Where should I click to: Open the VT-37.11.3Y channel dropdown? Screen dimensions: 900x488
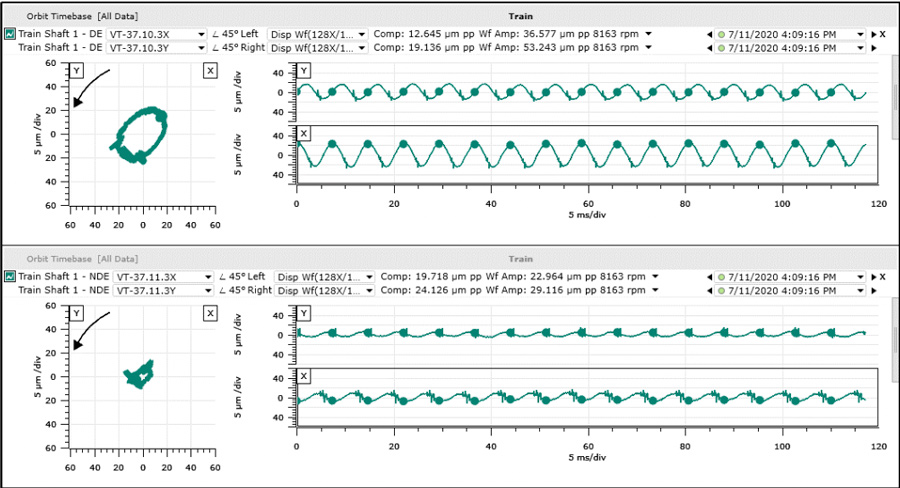[164, 291]
